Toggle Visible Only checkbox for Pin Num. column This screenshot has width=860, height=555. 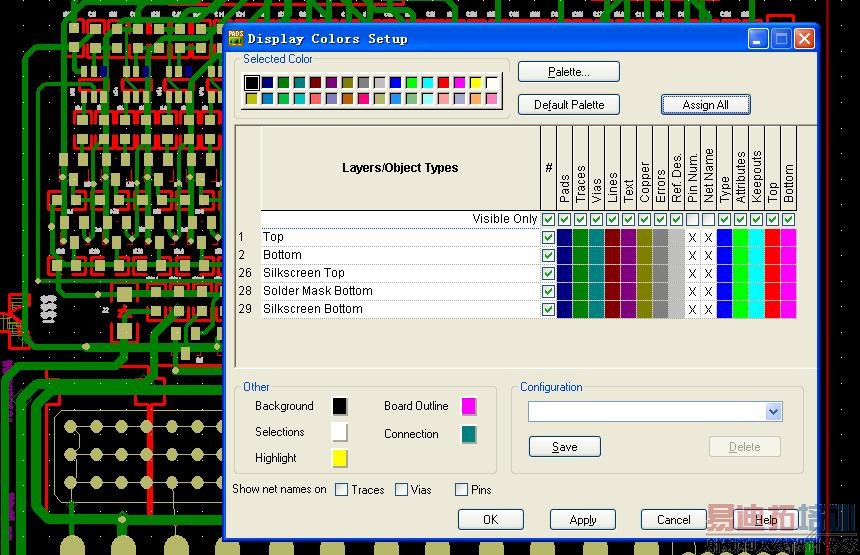tap(692, 219)
